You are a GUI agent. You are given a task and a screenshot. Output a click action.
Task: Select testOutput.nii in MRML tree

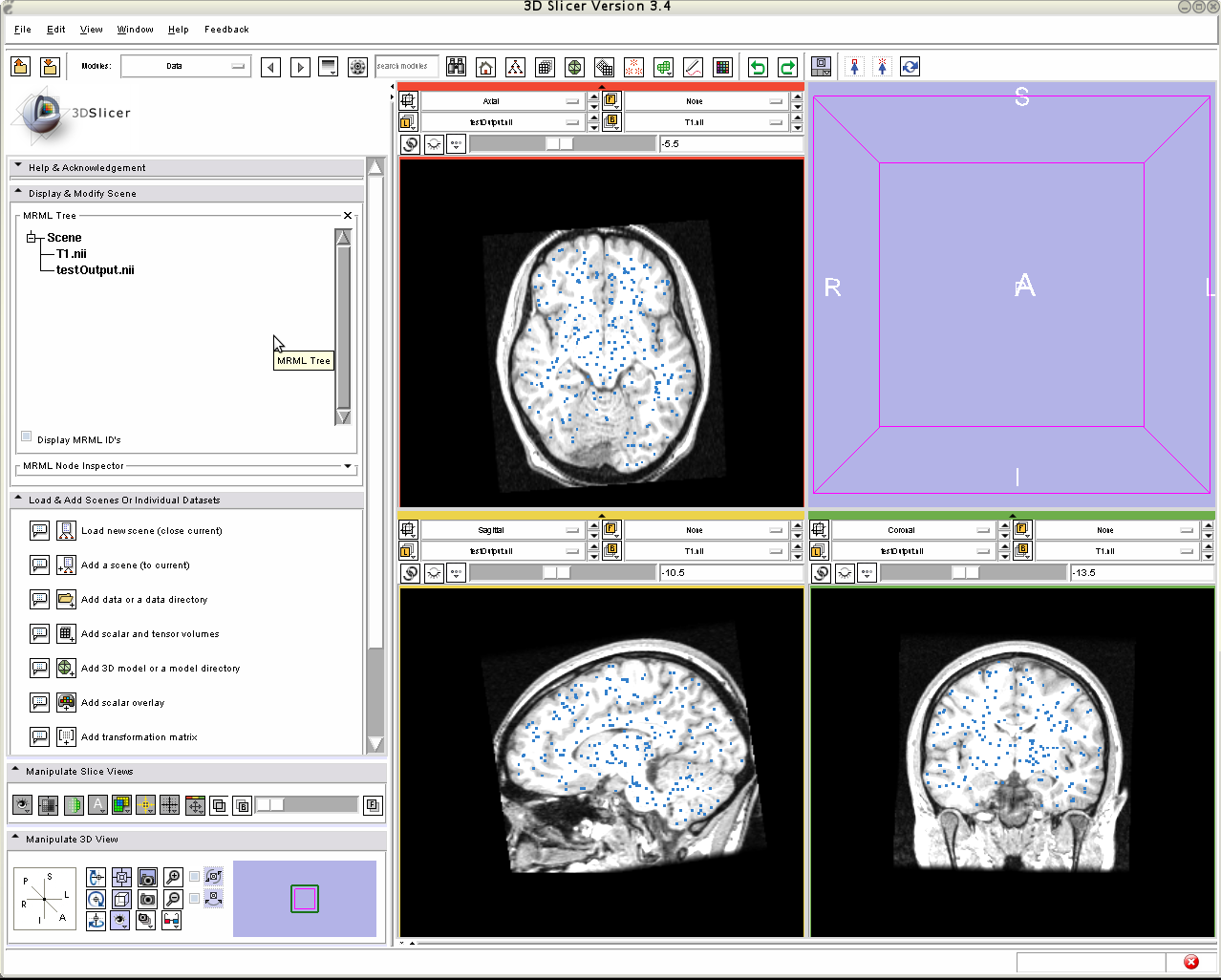click(x=95, y=270)
